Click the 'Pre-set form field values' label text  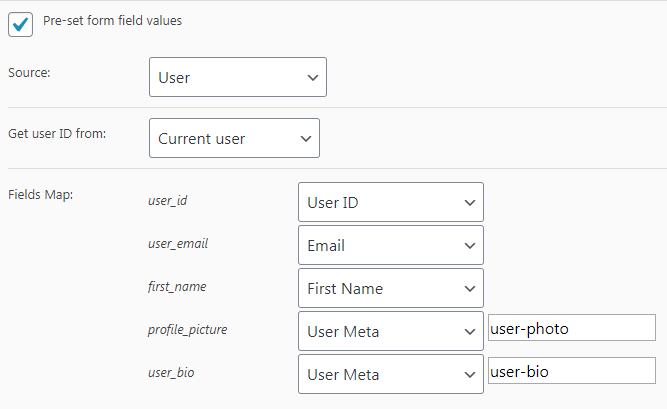pos(112,21)
